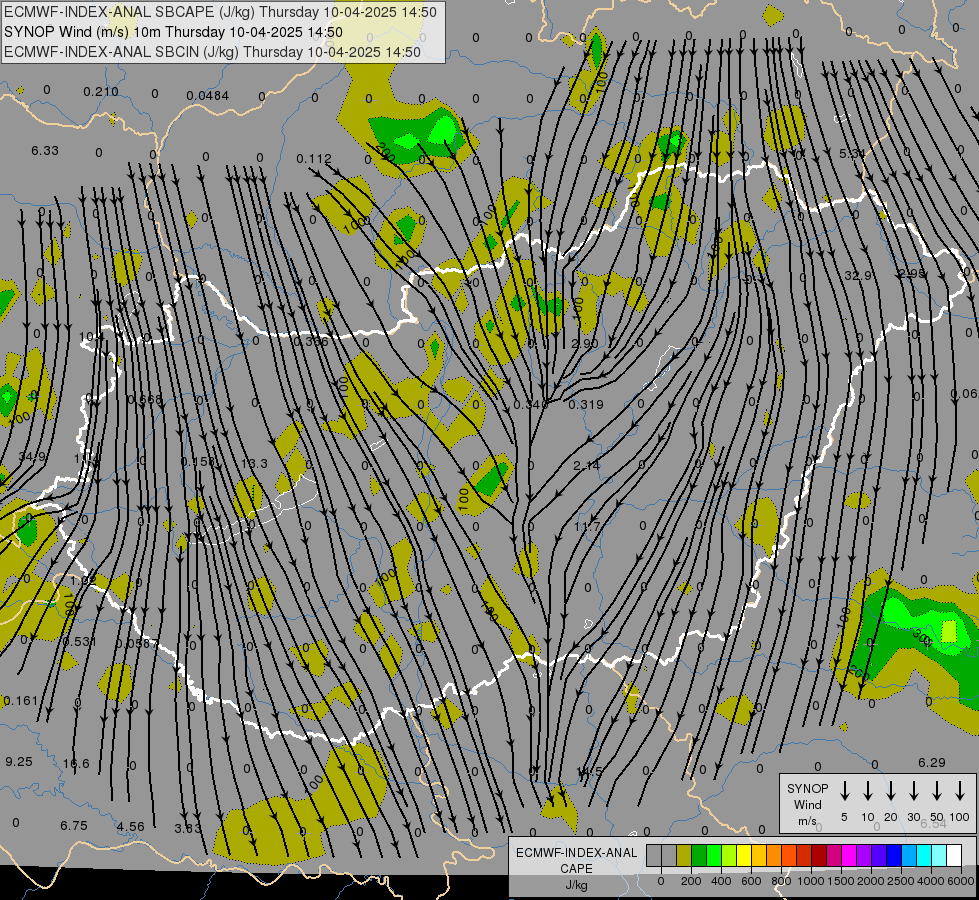979x900 pixels.
Task: Click the 6.33 value on the map
Action: click(x=45, y=151)
